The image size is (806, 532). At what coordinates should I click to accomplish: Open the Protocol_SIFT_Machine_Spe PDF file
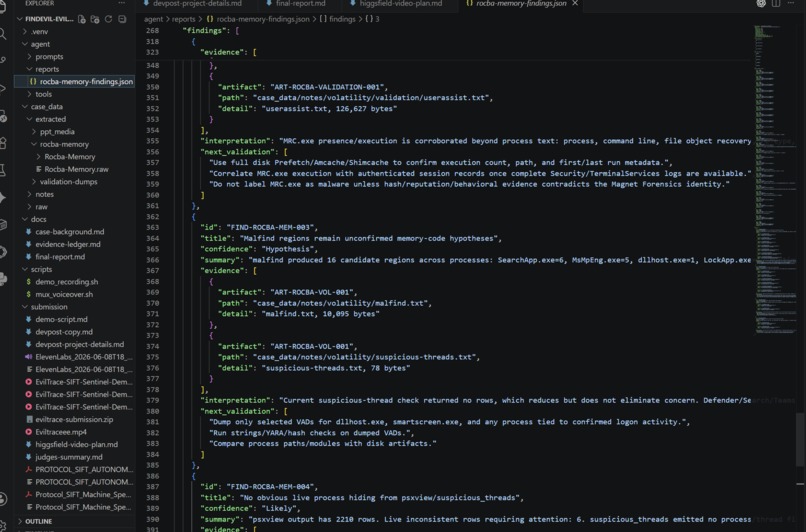click(x=75, y=494)
